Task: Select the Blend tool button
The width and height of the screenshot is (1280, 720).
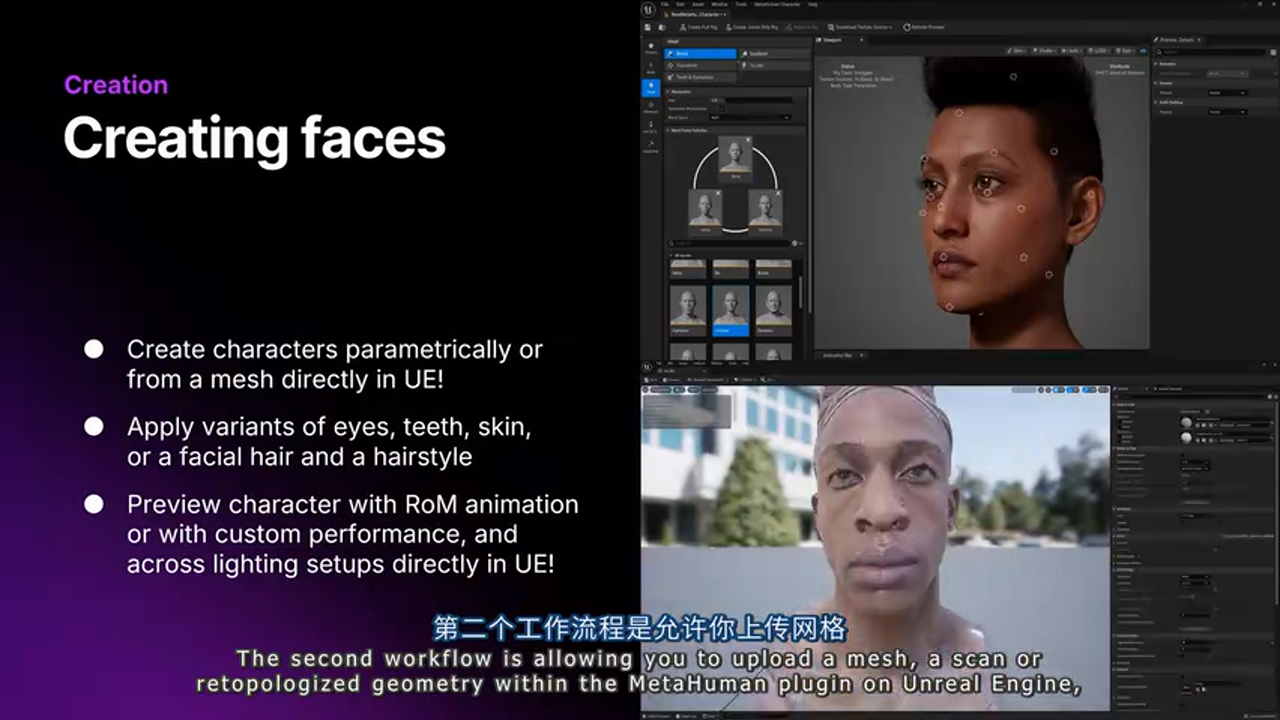Action: coord(700,54)
